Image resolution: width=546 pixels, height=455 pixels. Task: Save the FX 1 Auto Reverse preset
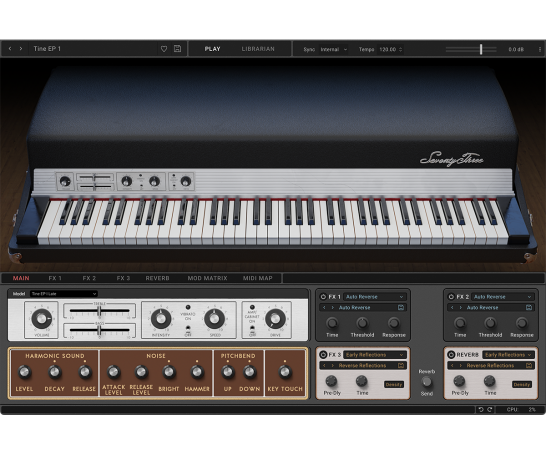click(401, 307)
